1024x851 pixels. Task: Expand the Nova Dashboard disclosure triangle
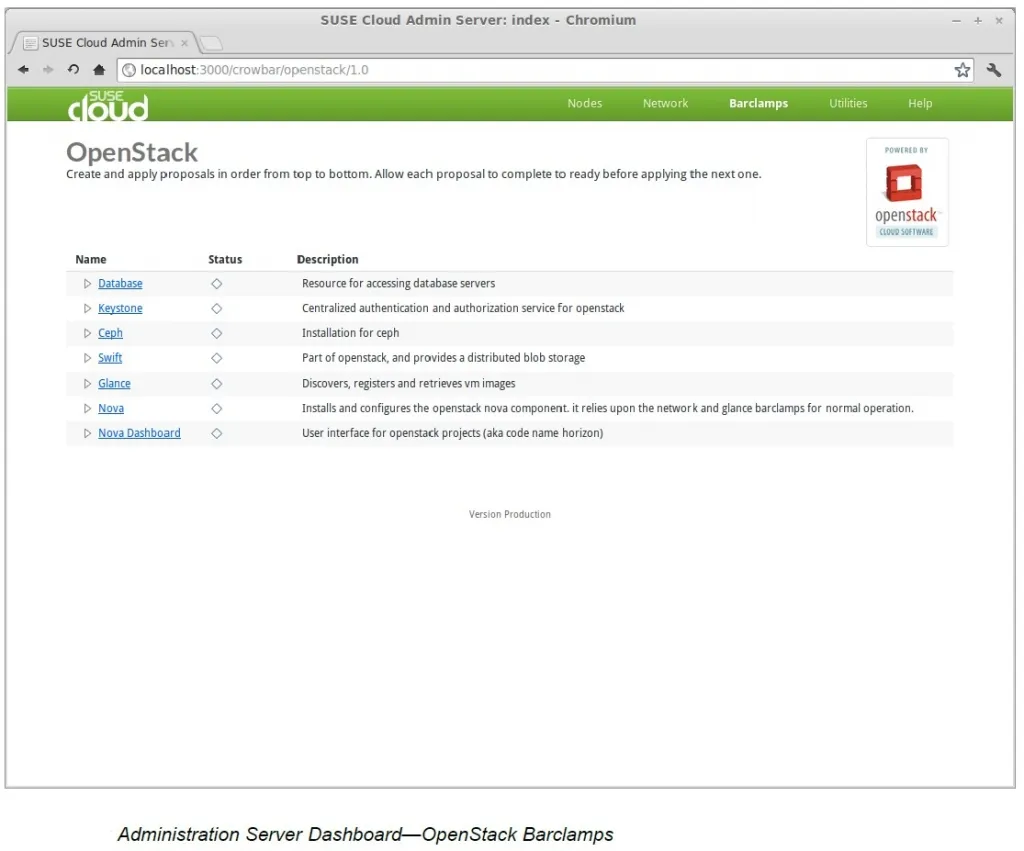coord(88,434)
